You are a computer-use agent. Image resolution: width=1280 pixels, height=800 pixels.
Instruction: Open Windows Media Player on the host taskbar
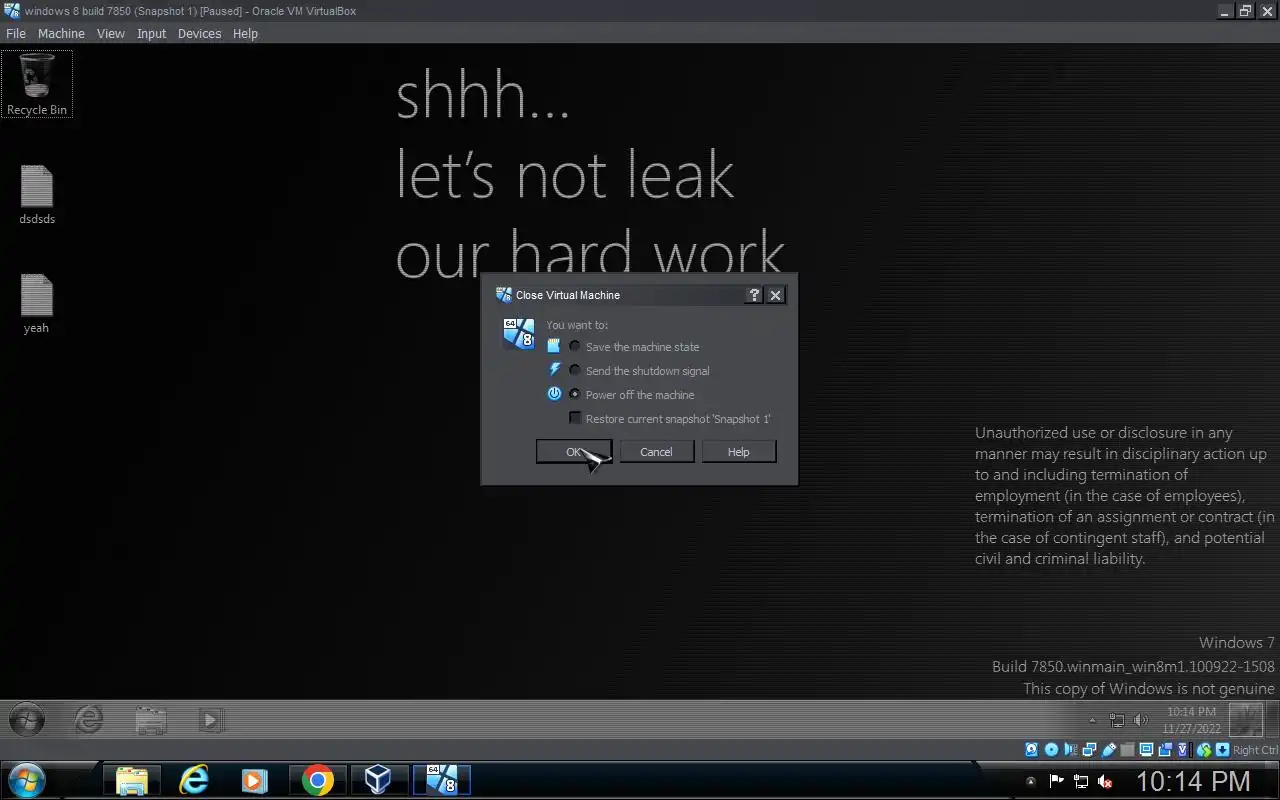point(255,780)
